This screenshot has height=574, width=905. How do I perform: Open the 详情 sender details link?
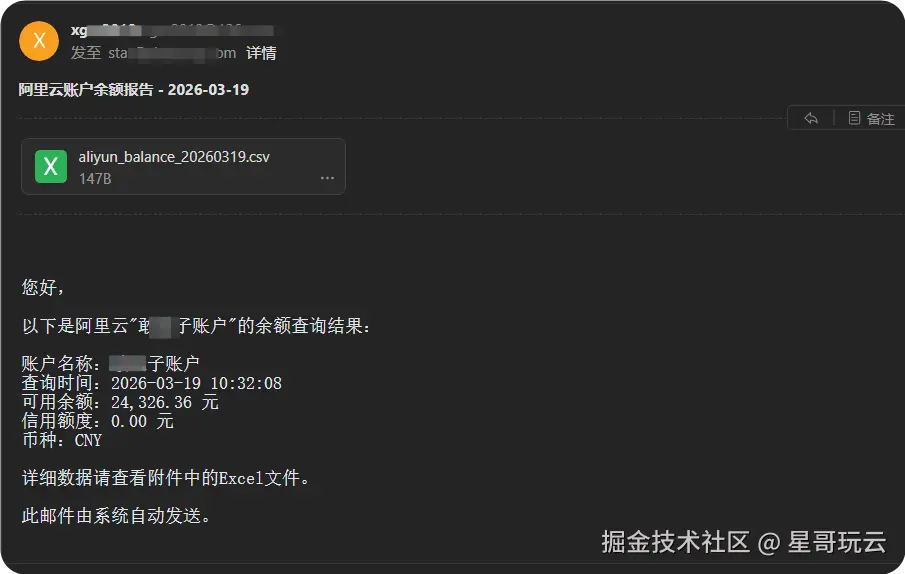(261, 53)
